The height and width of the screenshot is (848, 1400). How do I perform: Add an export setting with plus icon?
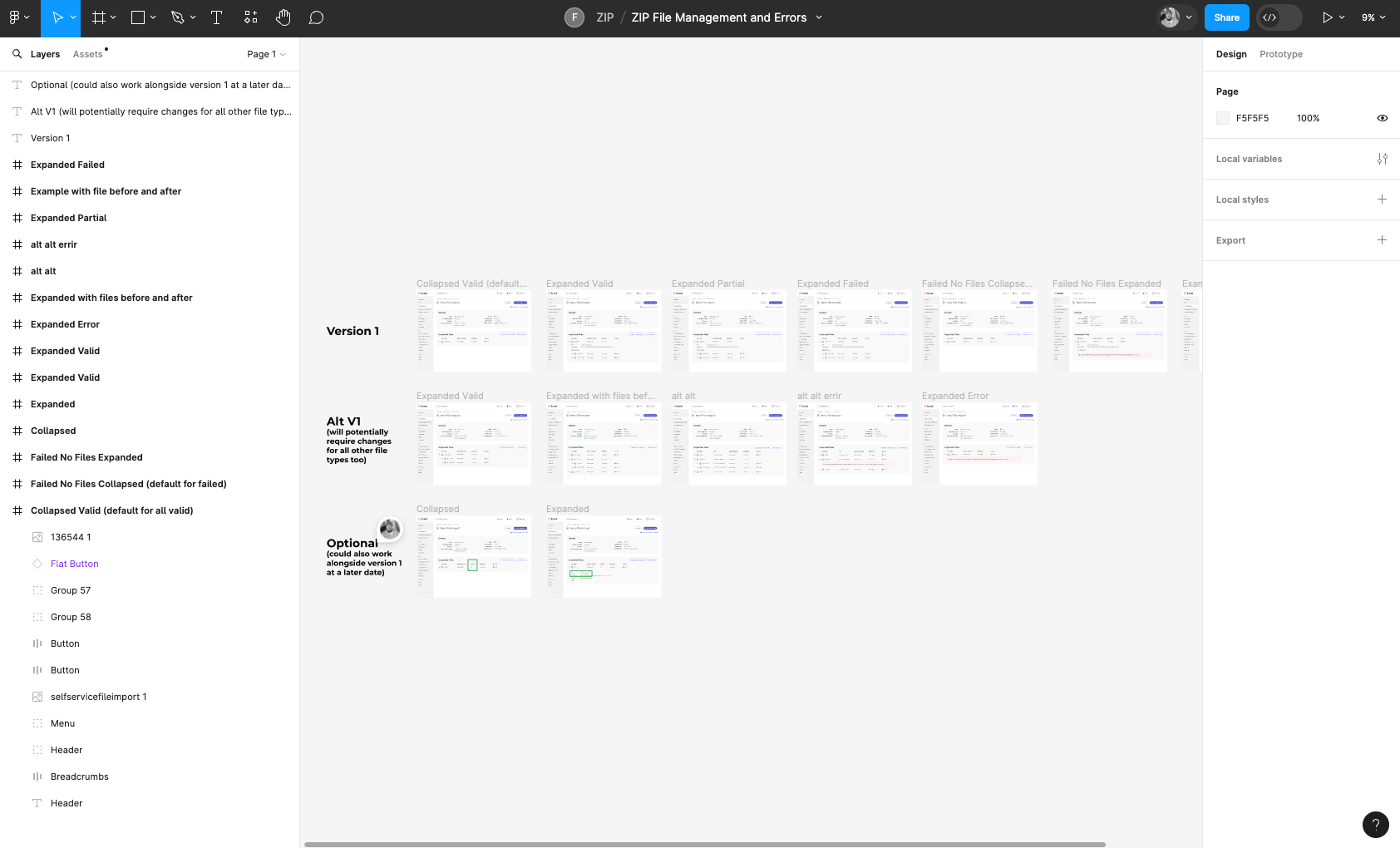click(1382, 240)
